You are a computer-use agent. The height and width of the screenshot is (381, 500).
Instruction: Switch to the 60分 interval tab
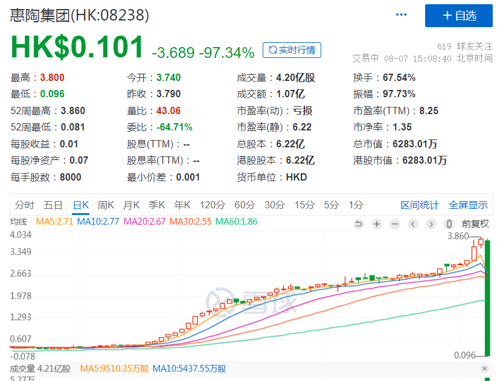[245, 205]
